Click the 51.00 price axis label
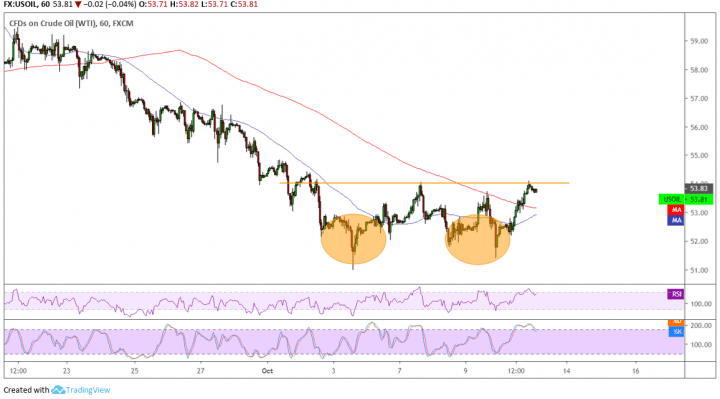The image size is (720, 399). coord(699,270)
